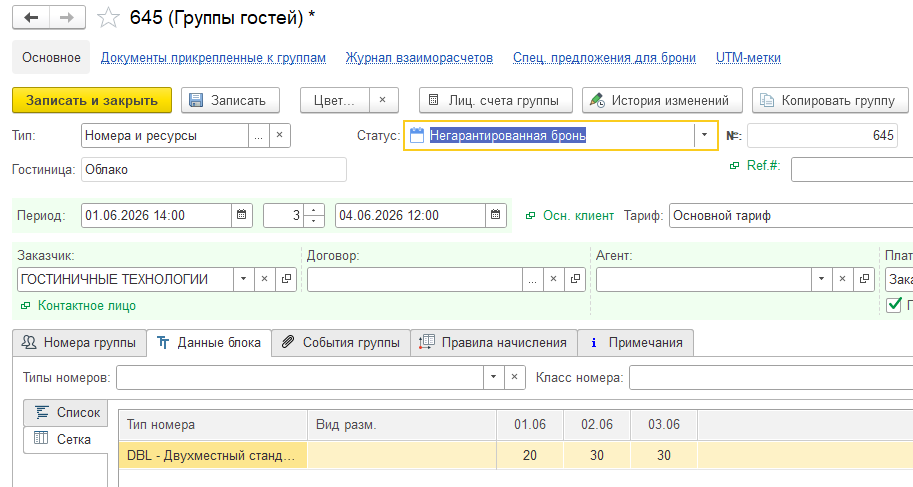Open Лиц. счета группы

coord(496,100)
